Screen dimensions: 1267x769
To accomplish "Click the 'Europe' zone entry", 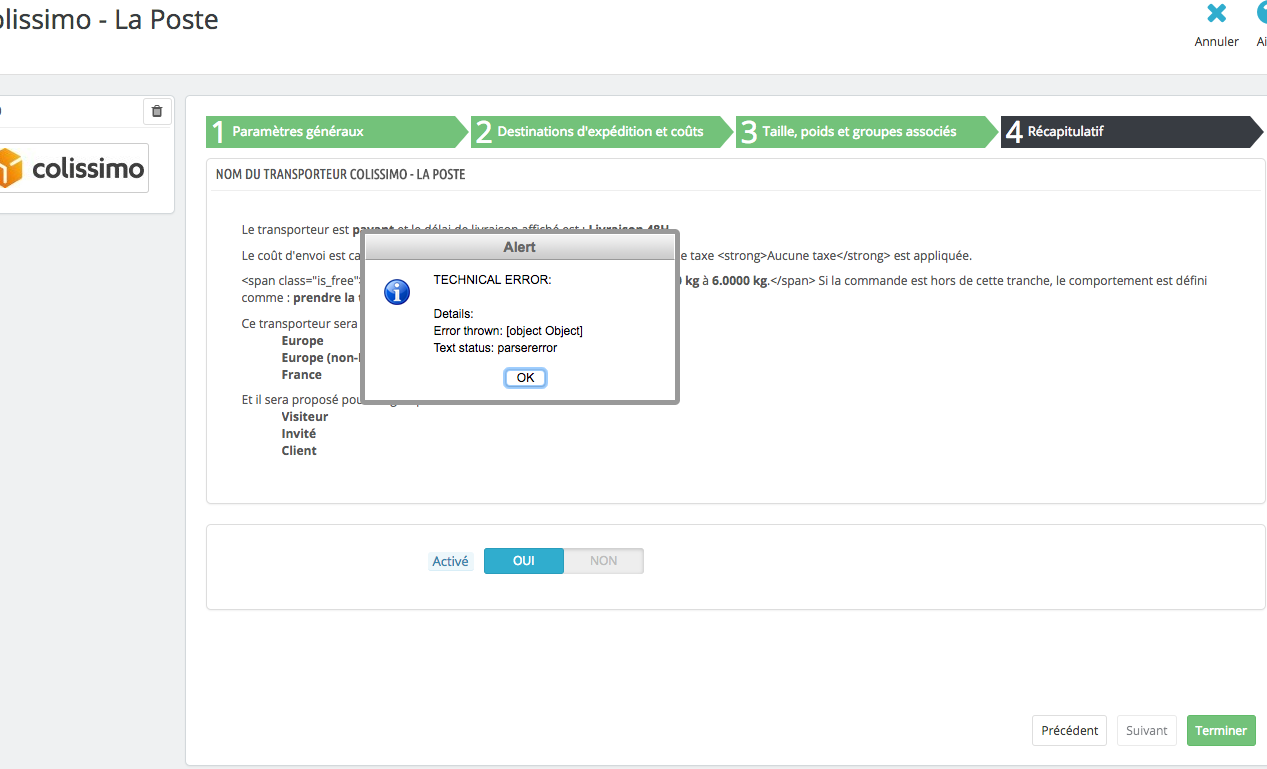I will coord(303,341).
